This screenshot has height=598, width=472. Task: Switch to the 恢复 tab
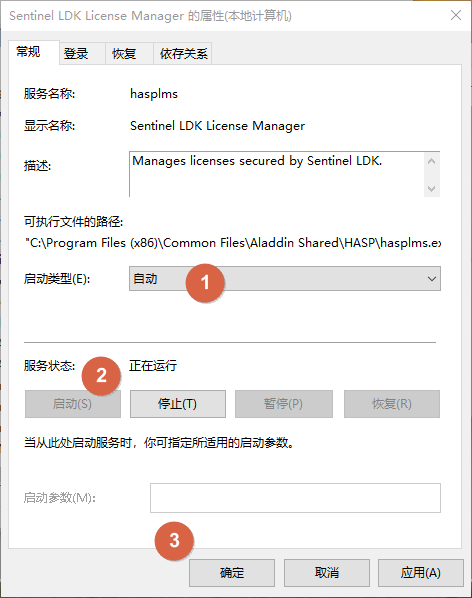(124, 54)
